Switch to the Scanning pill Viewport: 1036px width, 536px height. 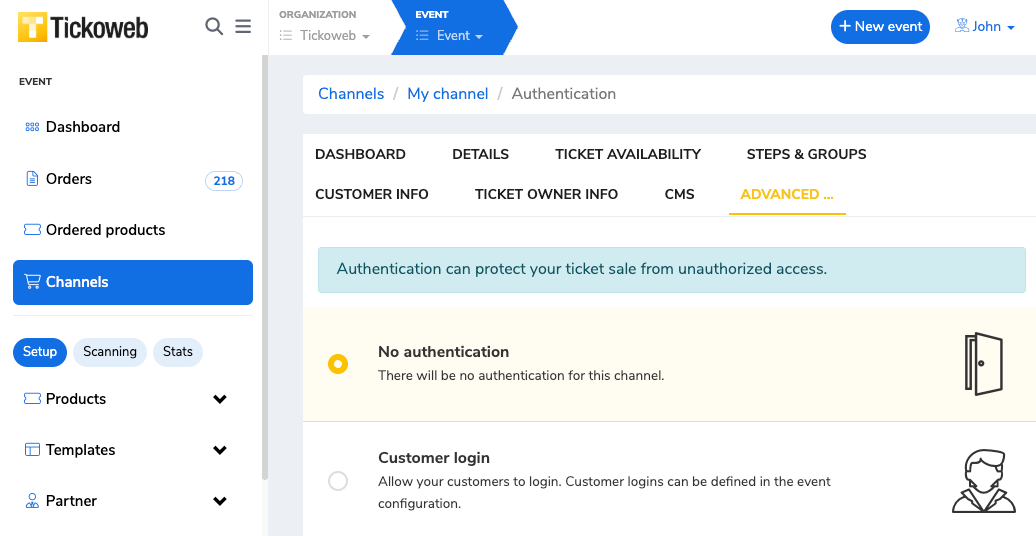pos(110,352)
